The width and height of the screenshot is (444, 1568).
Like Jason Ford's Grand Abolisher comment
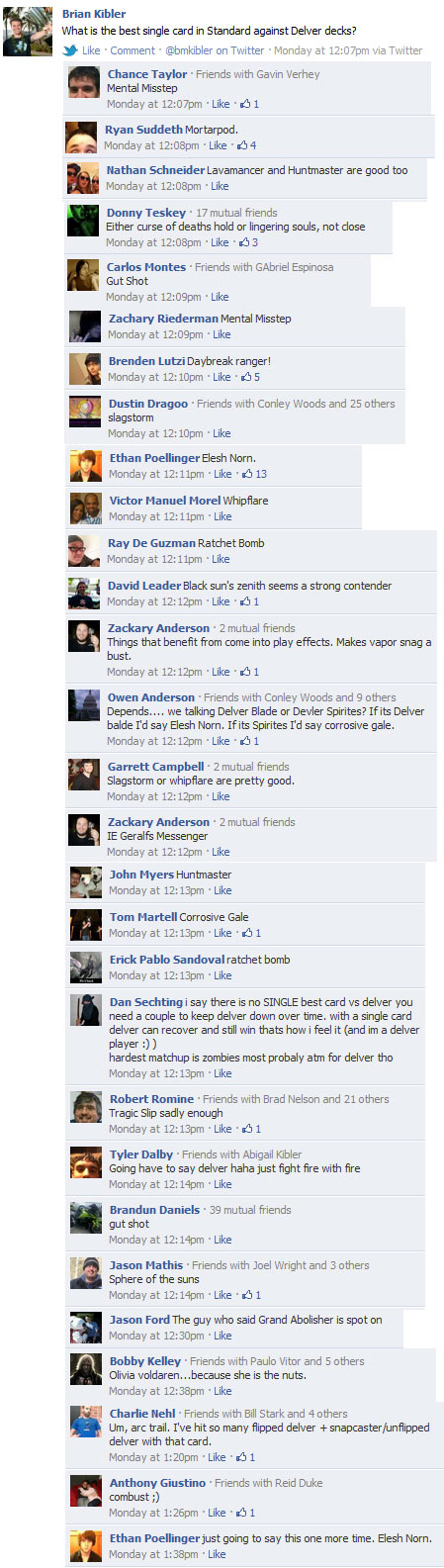(x=222, y=1336)
